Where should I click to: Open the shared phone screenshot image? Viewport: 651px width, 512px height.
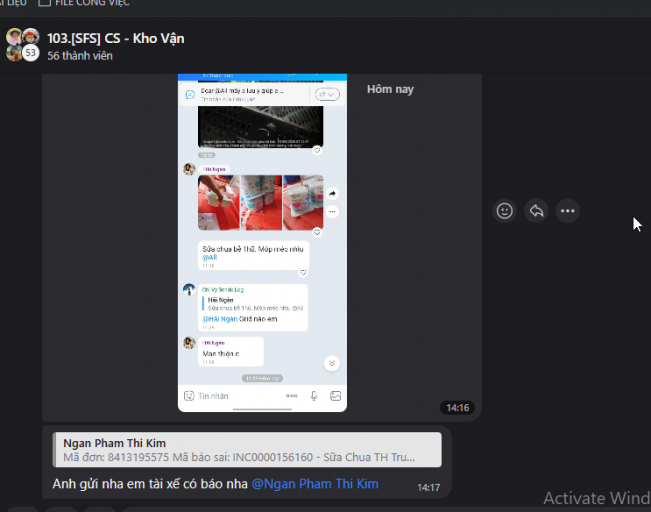click(262, 243)
